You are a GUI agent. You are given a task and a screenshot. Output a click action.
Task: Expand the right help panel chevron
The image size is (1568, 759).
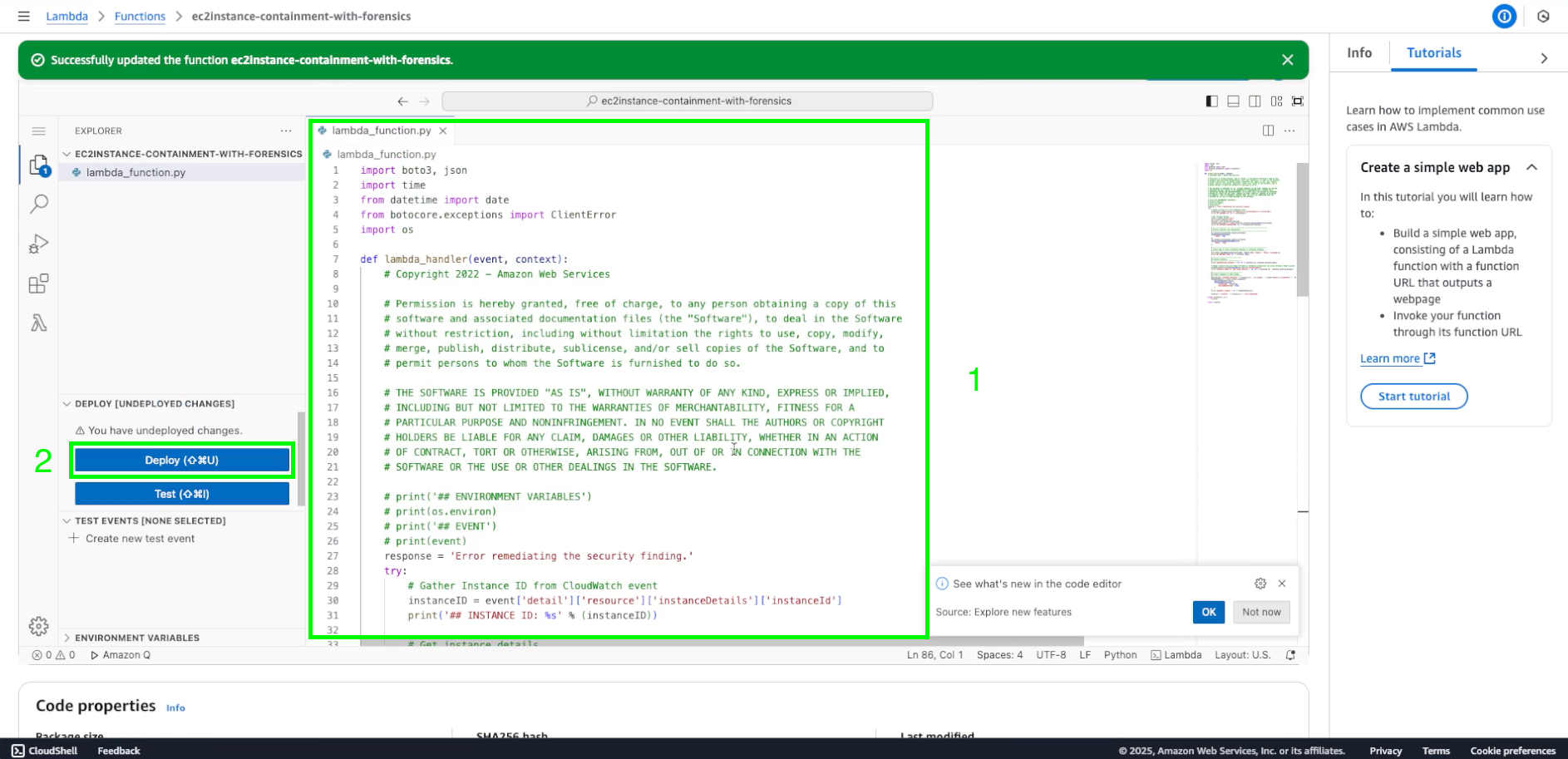(x=1544, y=58)
